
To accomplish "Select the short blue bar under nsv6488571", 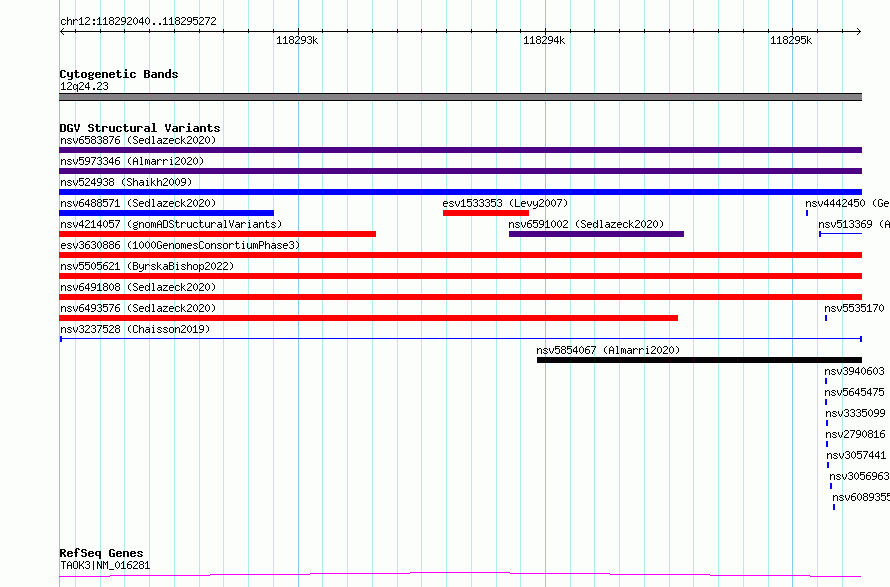I will tap(166, 213).
